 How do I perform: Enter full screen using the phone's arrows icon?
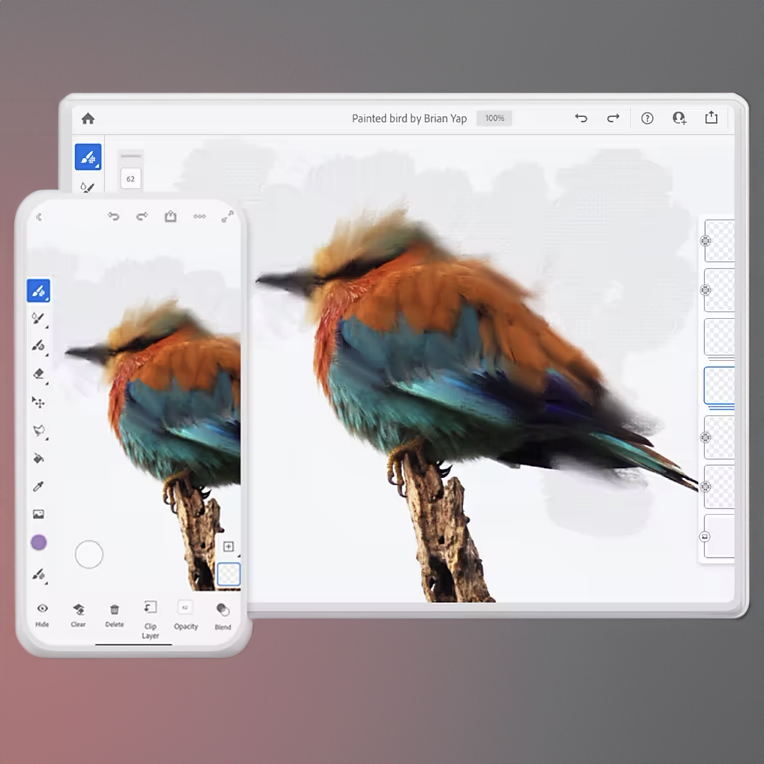point(228,216)
